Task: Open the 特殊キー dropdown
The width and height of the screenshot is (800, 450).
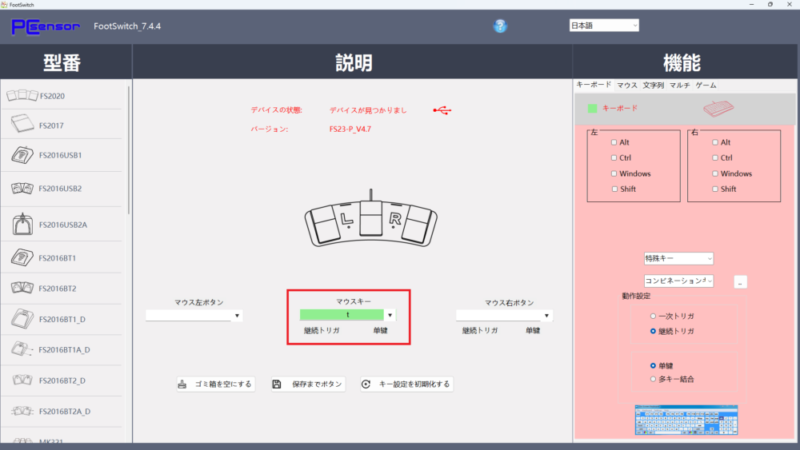Action: (679, 259)
